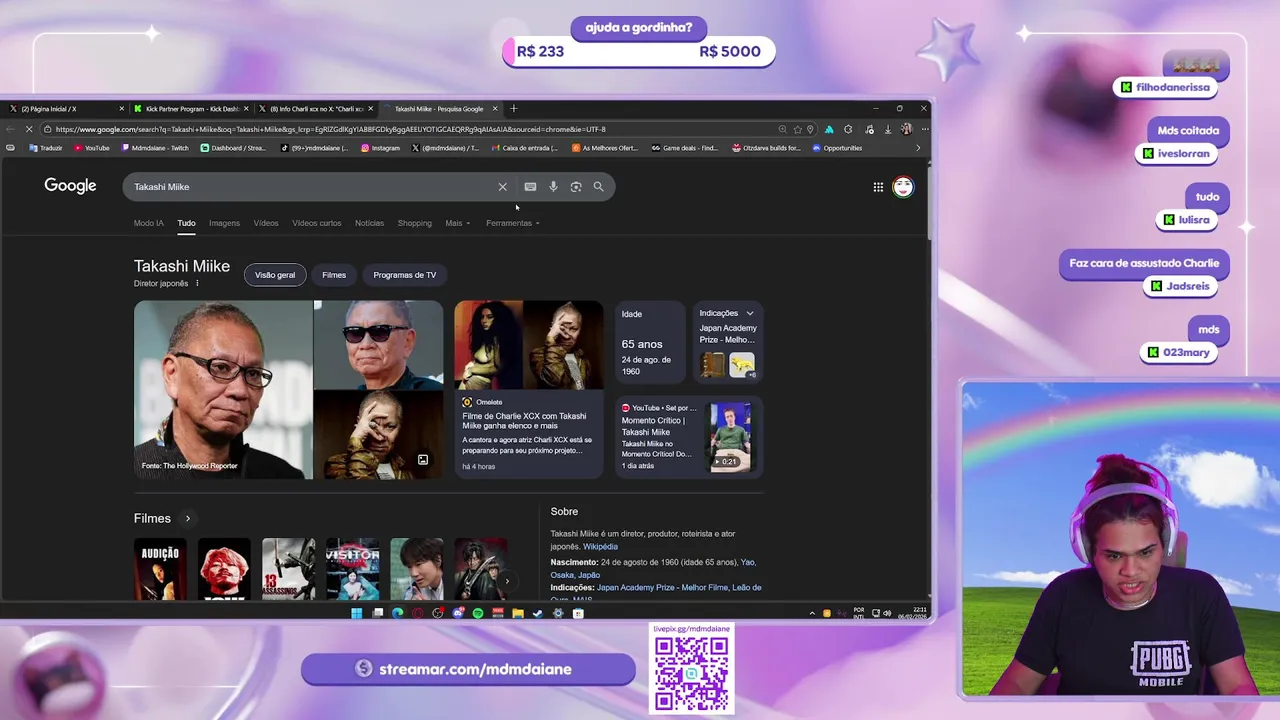Switch to Vídeos curtos tab
1280x720 pixels.
317,223
